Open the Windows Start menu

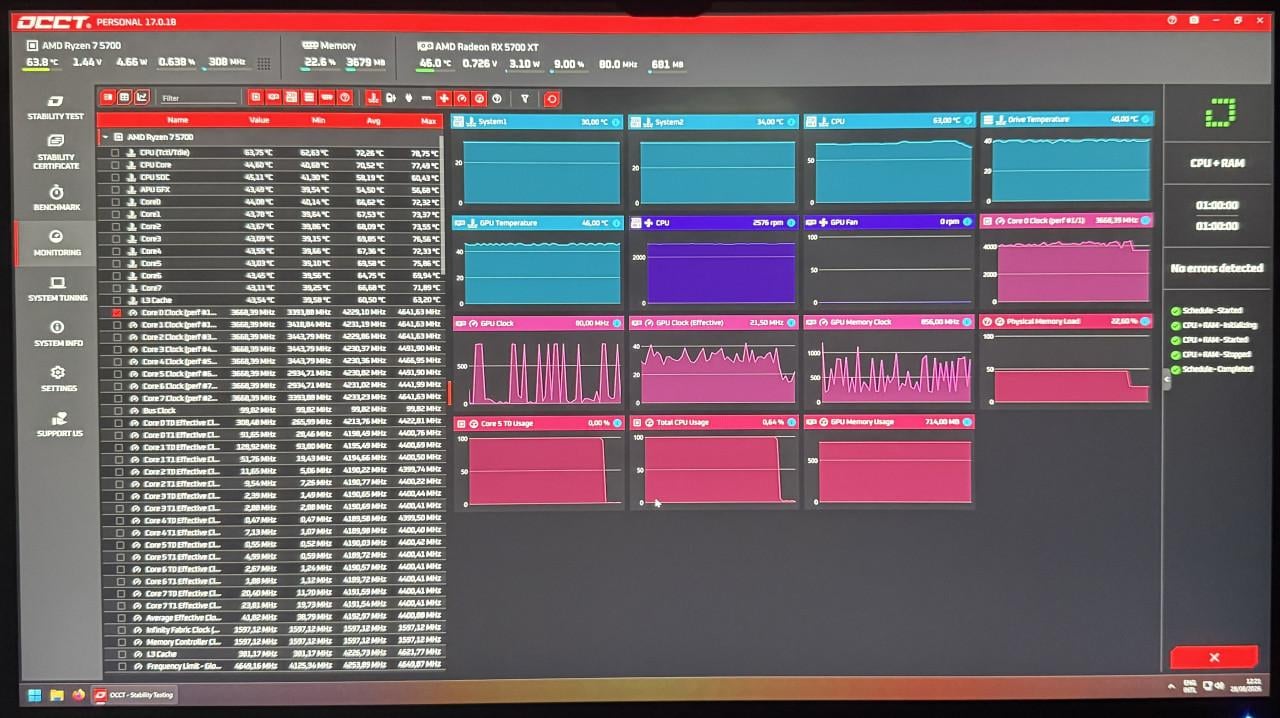pyautogui.click(x=33, y=694)
